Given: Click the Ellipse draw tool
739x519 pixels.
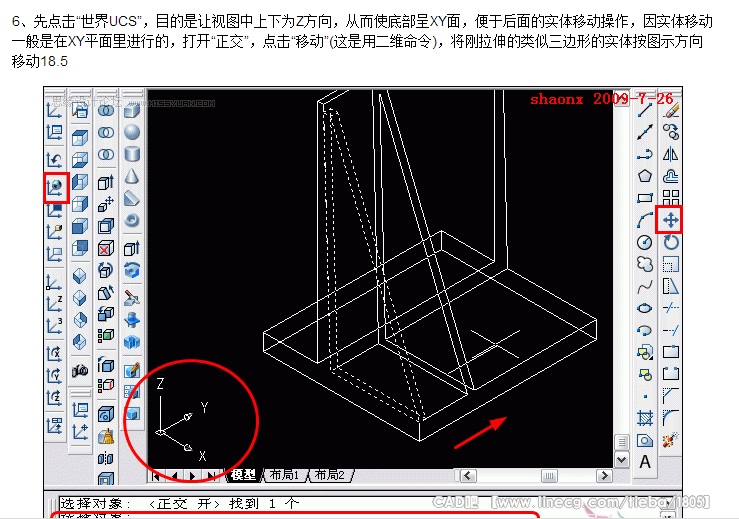Looking at the screenshot, I should point(644,308).
